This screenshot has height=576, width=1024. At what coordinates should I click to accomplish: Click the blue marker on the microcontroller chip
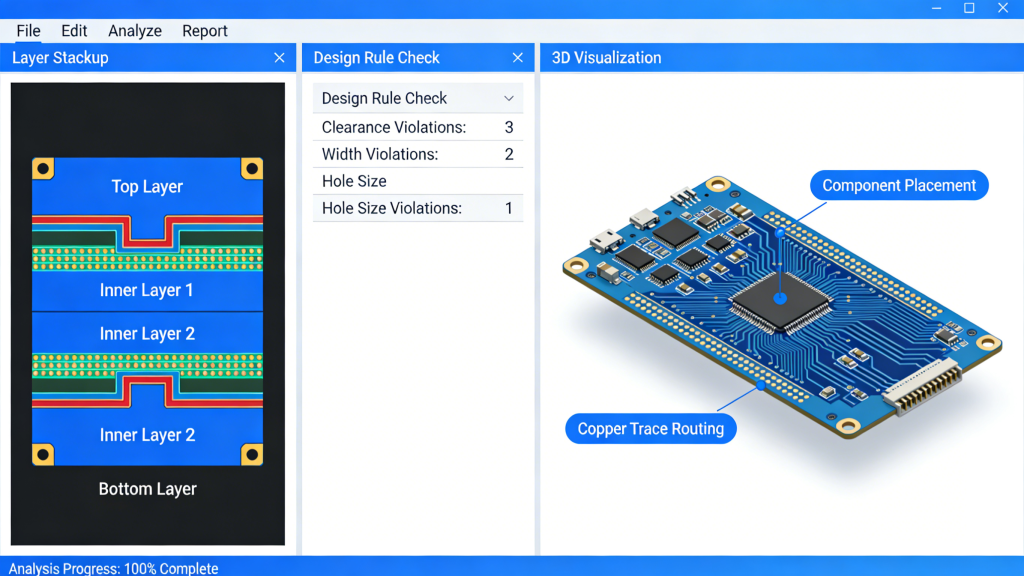(x=779, y=297)
